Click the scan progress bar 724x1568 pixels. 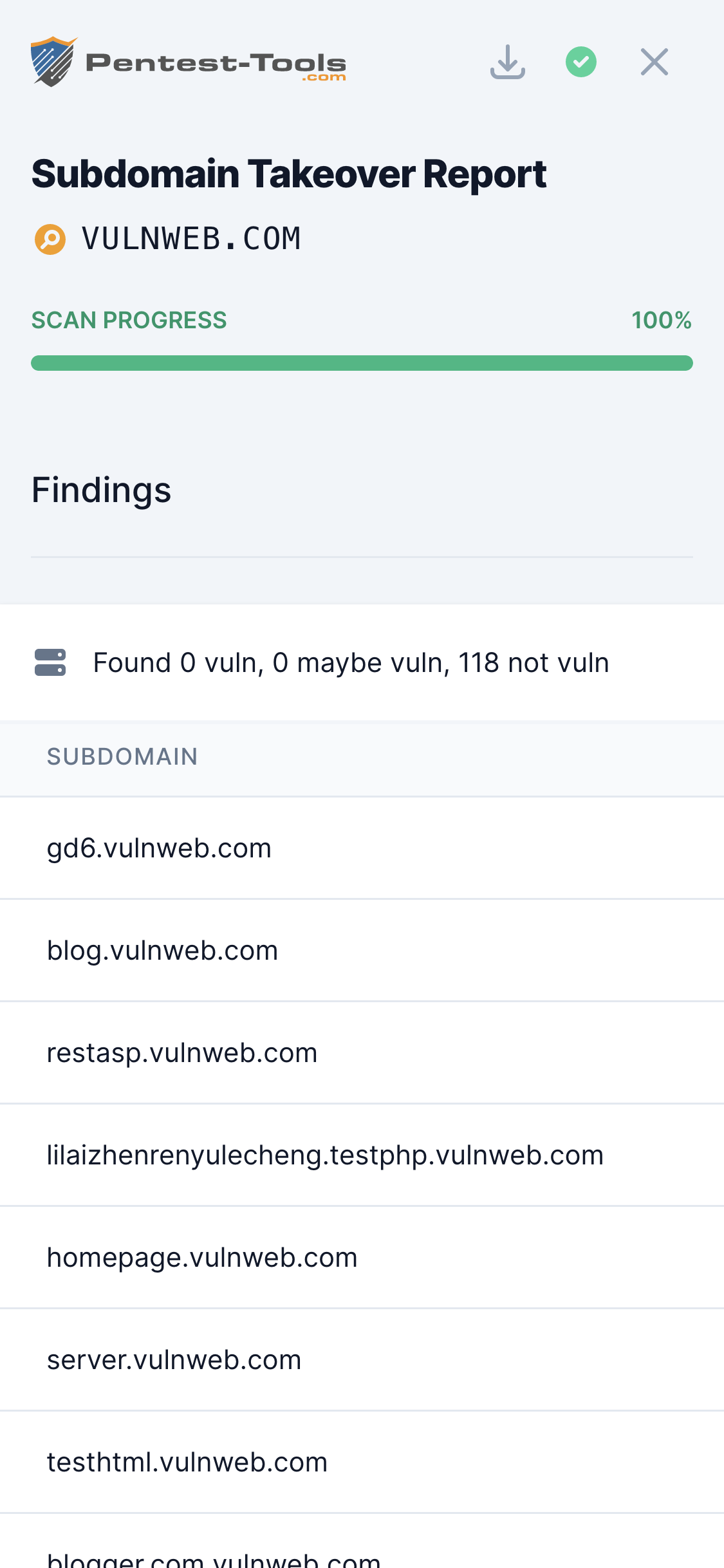[x=362, y=362]
